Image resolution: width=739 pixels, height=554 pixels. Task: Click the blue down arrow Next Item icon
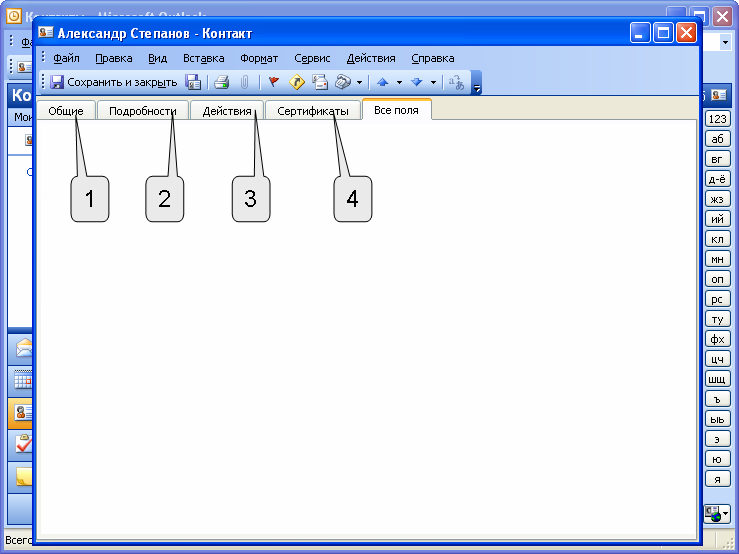click(x=417, y=82)
